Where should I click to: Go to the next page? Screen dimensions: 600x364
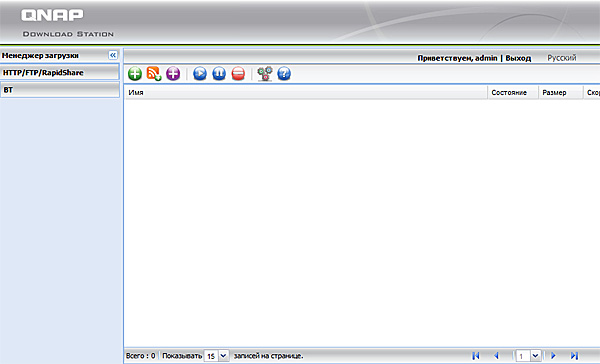click(x=553, y=356)
